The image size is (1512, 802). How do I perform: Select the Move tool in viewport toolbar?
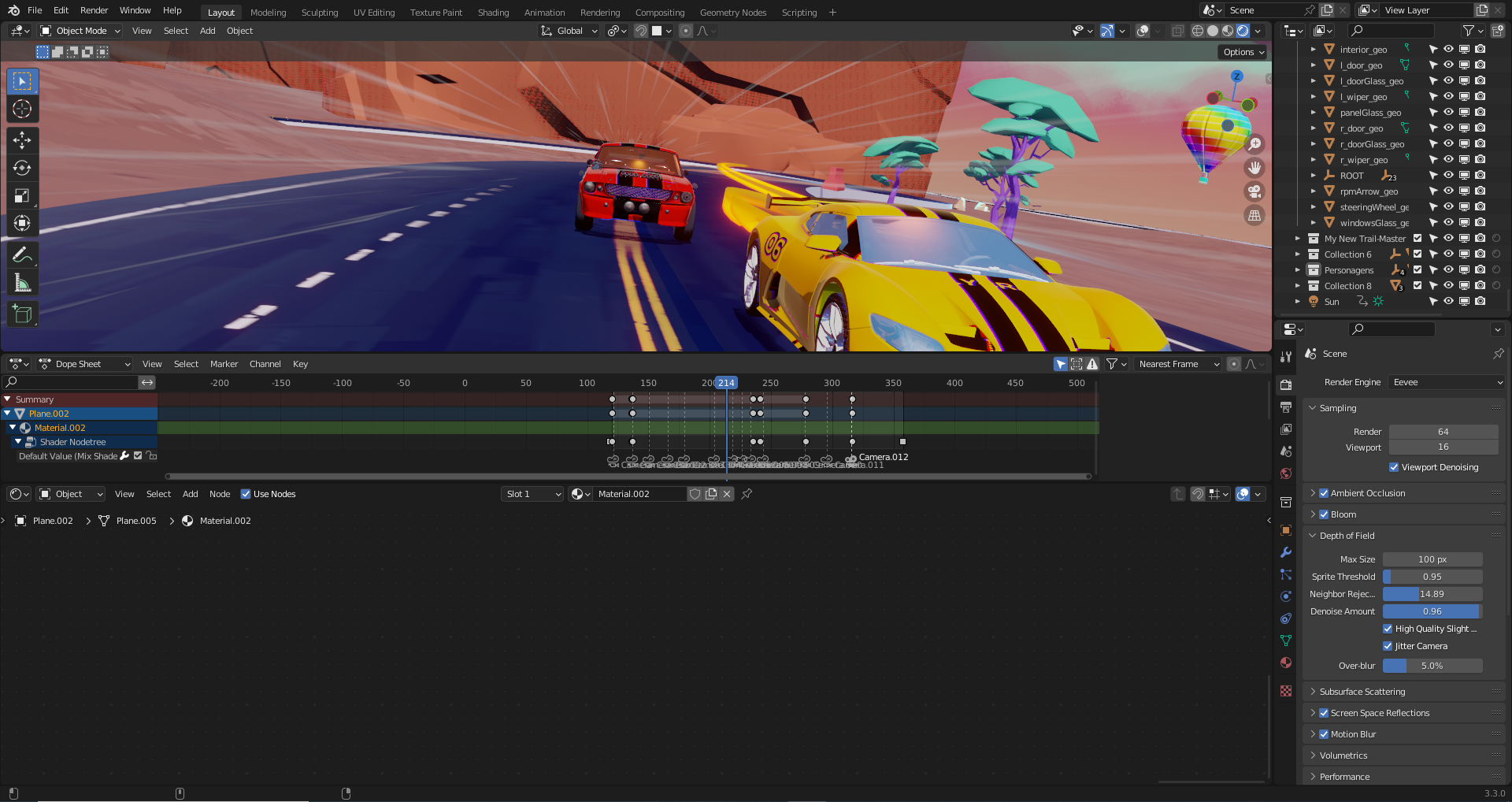(22, 140)
